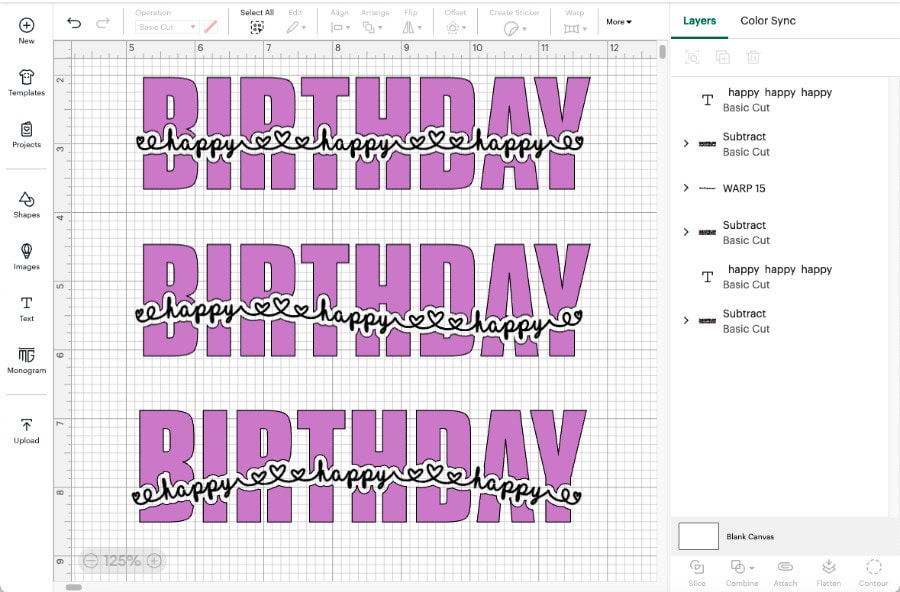Viewport: 900px width, 592px height.
Task: Click the Undo arrow
Action: [74, 23]
